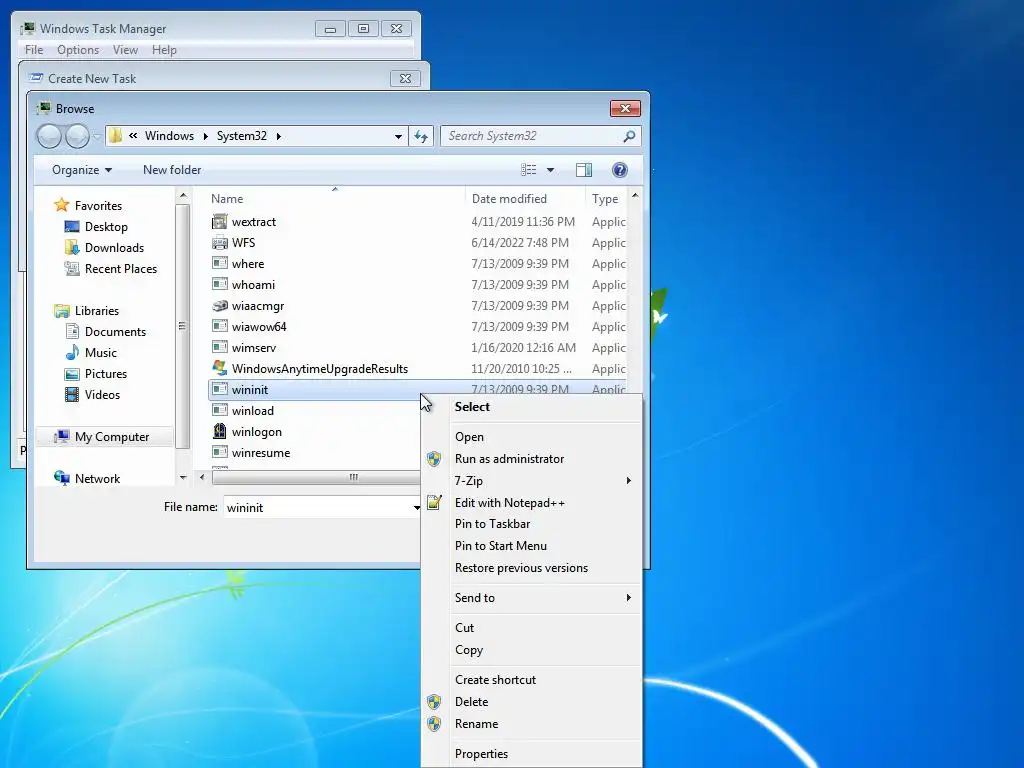Sort by the Name column header

pyautogui.click(x=335, y=199)
